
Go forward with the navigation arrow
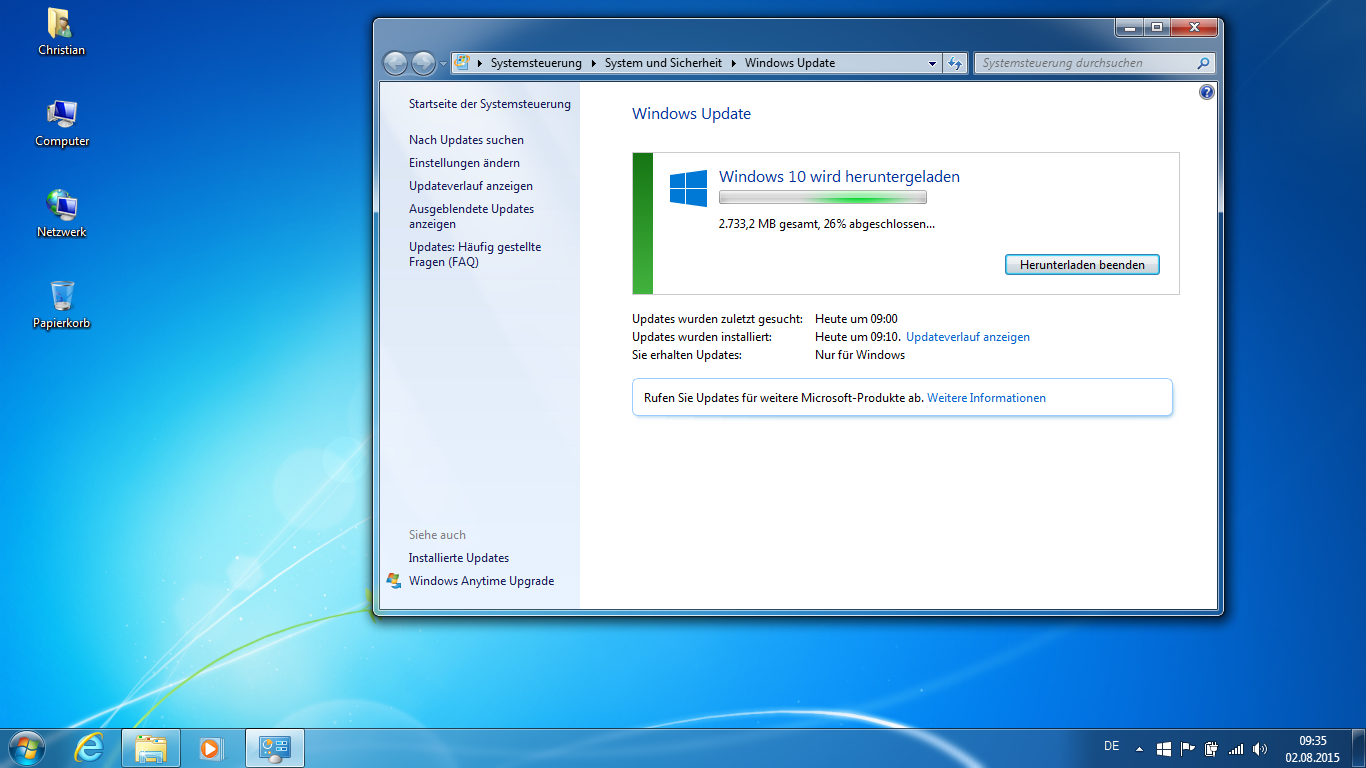423,63
